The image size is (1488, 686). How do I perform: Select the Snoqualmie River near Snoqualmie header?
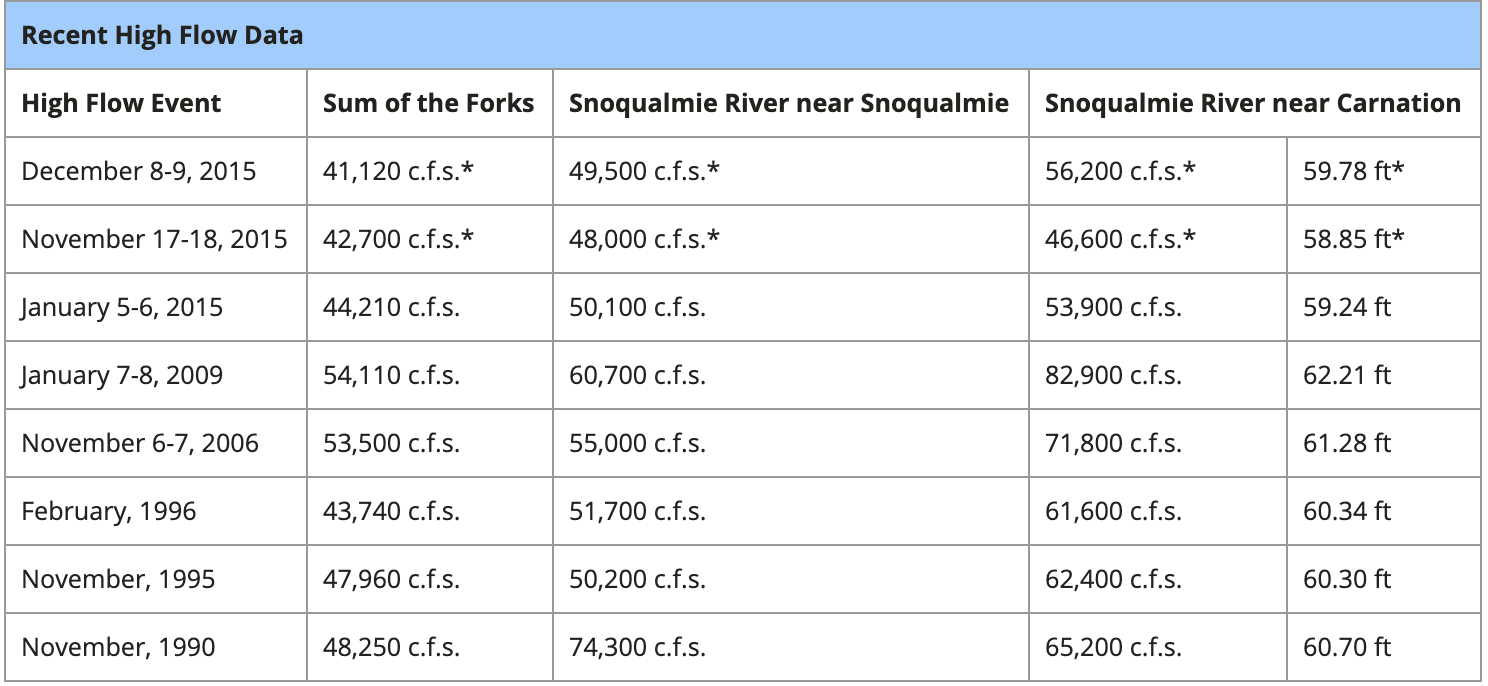(x=788, y=104)
